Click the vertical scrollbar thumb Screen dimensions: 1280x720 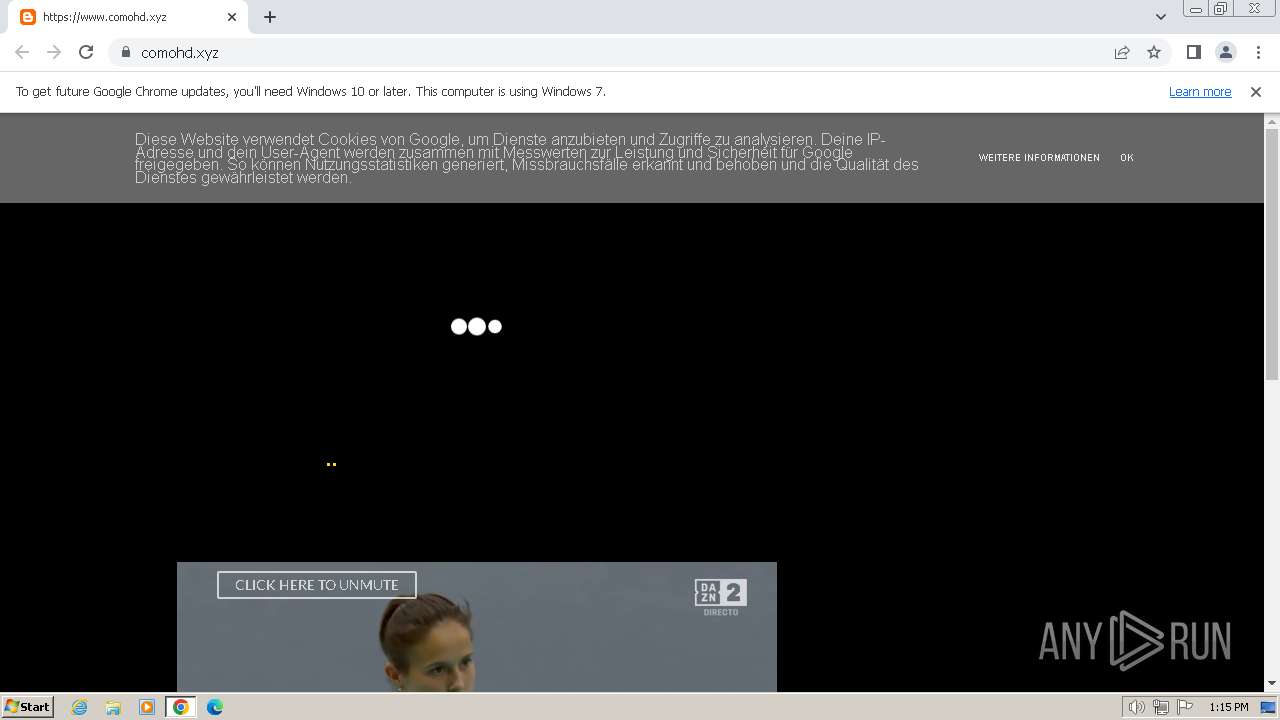[x=1272, y=254]
